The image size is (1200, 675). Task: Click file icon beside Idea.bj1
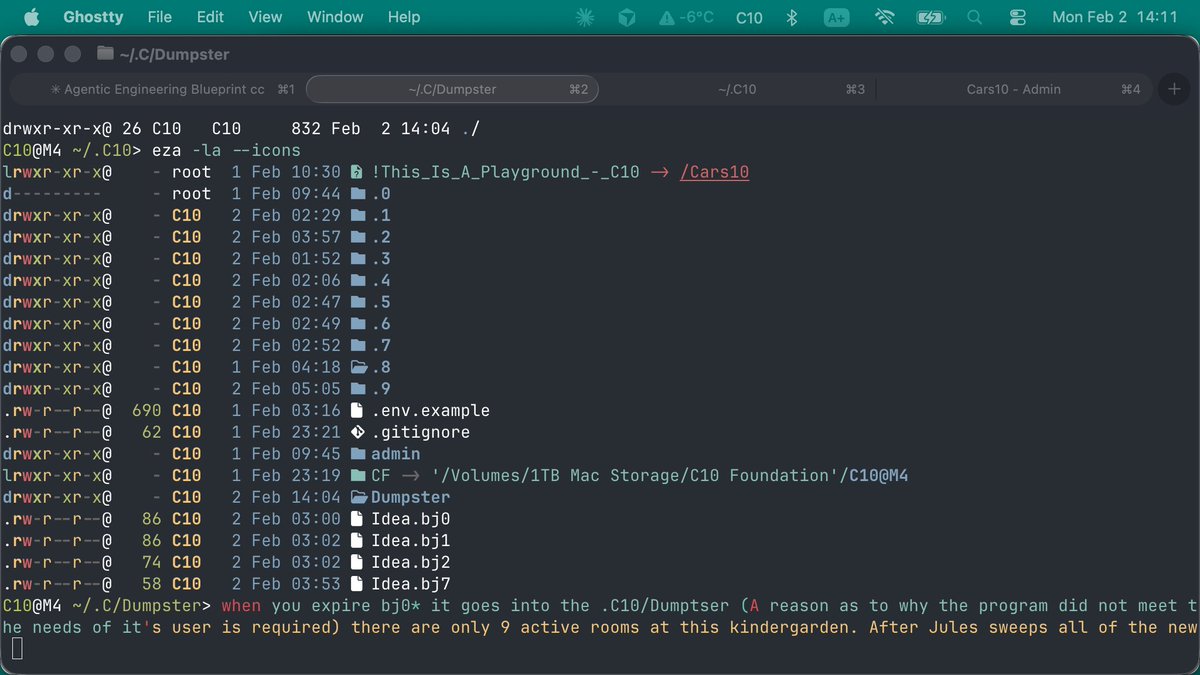(x=358, y=541)
